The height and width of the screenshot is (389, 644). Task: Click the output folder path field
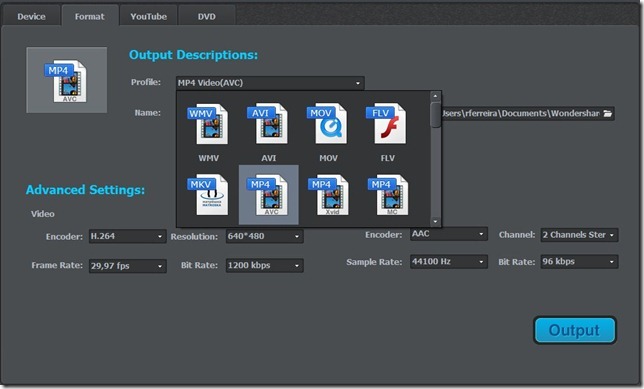(528, 113)
